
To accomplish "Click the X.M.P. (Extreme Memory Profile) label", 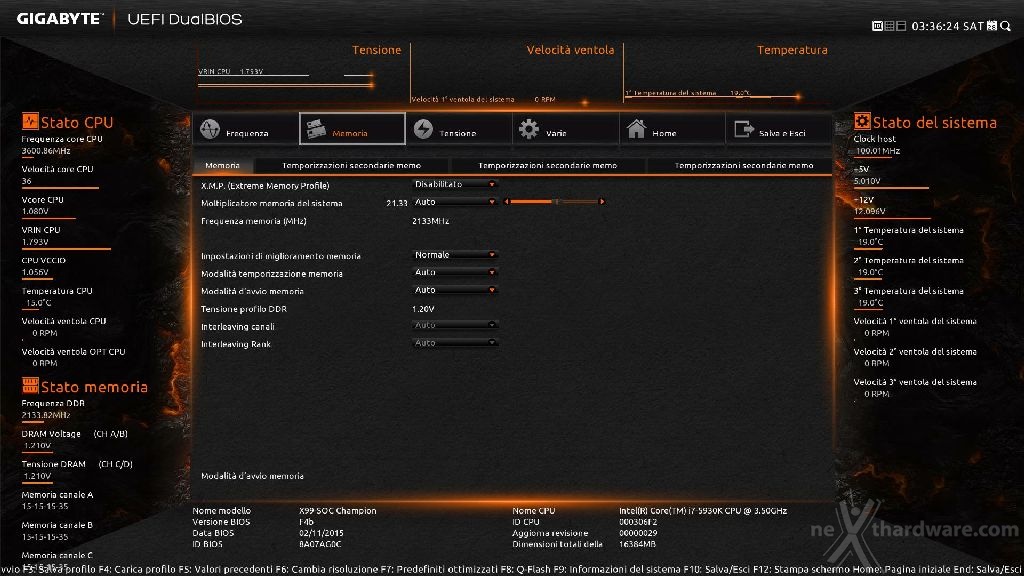I will (x=265, y=185).
